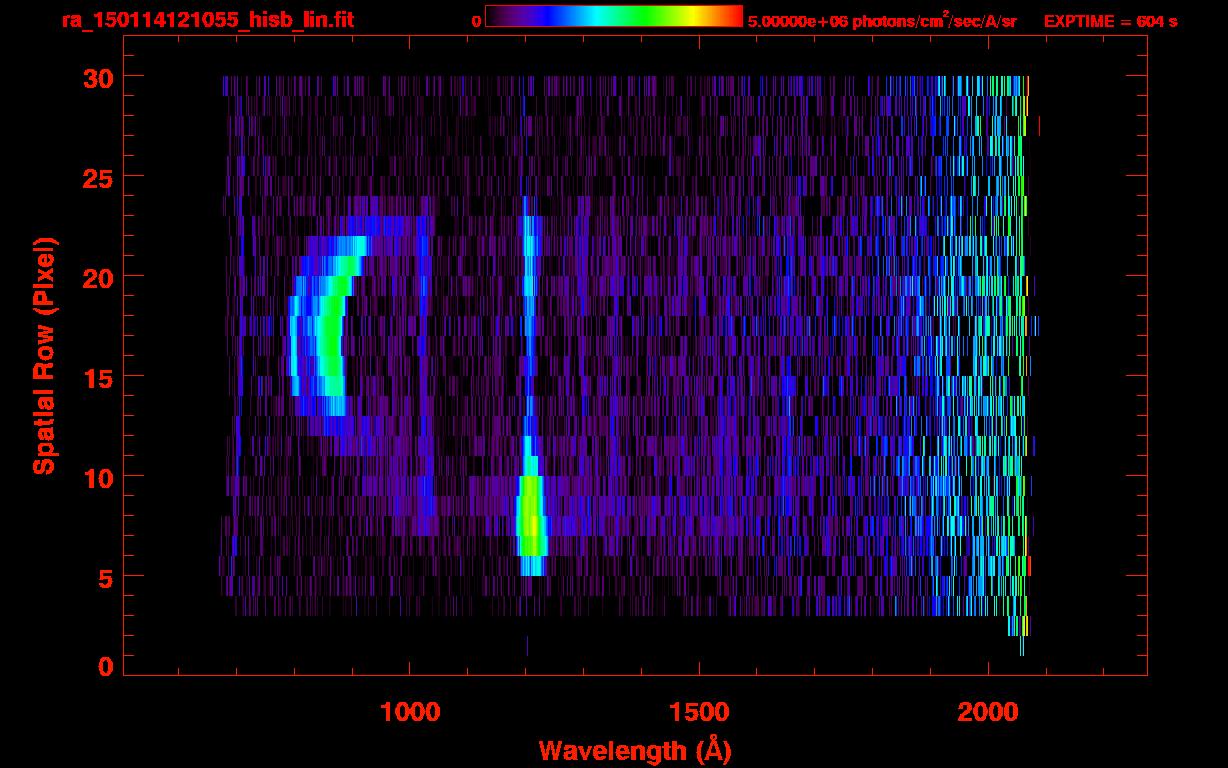
Task: Click the 1500 wavelength tick label
Action: click(x=698, y=712)
